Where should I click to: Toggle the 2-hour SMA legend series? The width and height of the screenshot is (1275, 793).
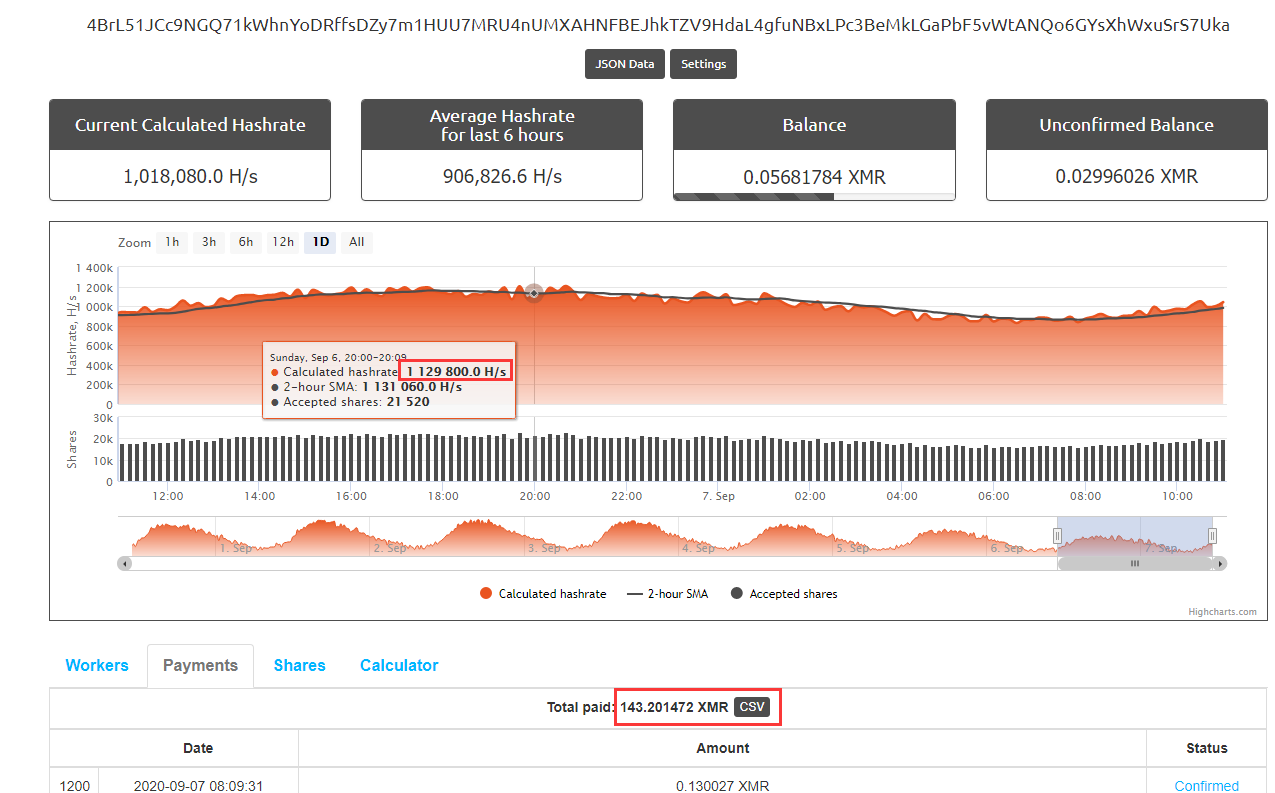click(x=667, y=594)
